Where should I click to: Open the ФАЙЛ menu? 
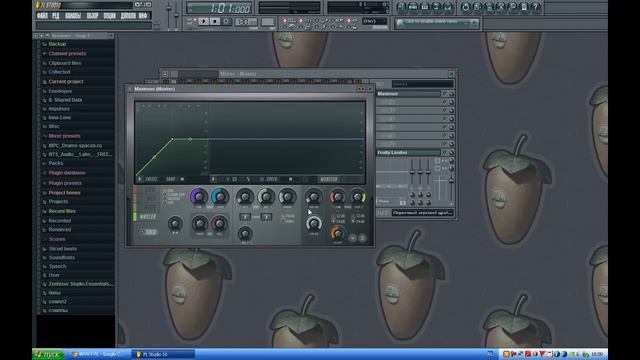42,16
